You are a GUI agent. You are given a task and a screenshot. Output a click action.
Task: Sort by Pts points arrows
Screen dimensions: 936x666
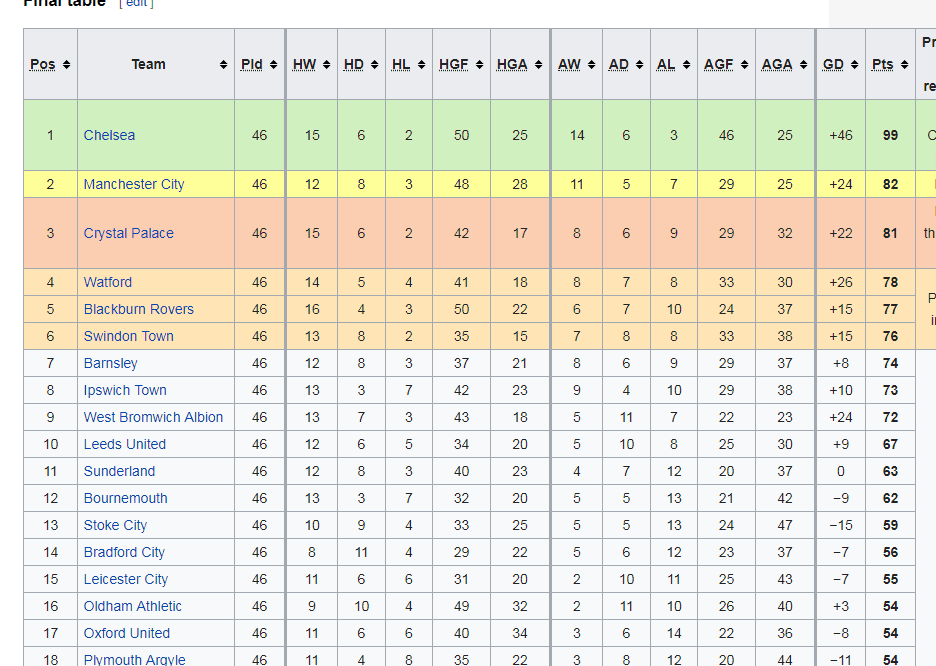pyautogui.click(x=904, y=64)
